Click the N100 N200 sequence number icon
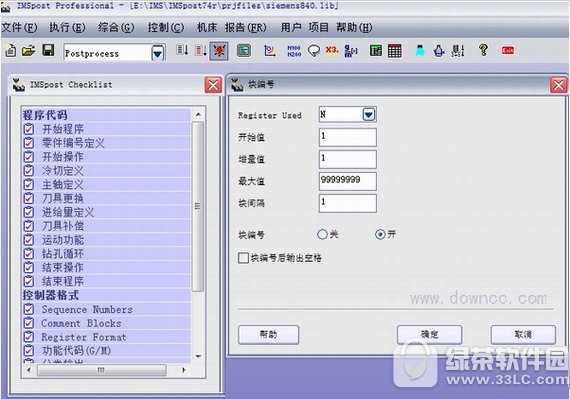This screenshot has width=570, height=399. coord(294,51)
